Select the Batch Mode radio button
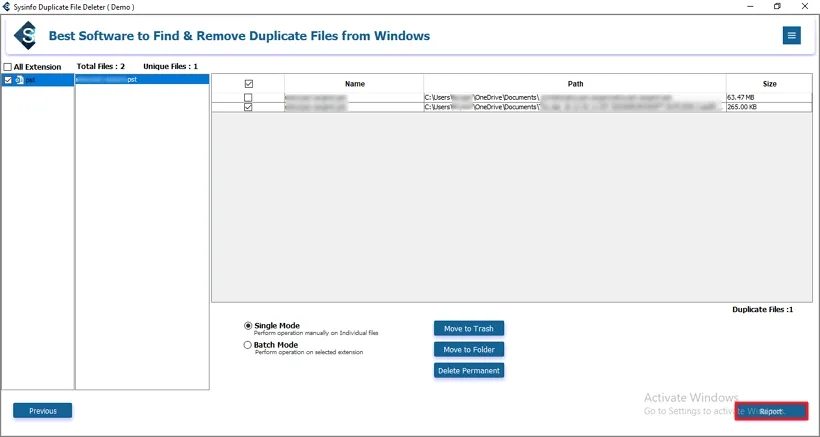The image size is (820, 437). pyautogui.click(x=248, y=345)
